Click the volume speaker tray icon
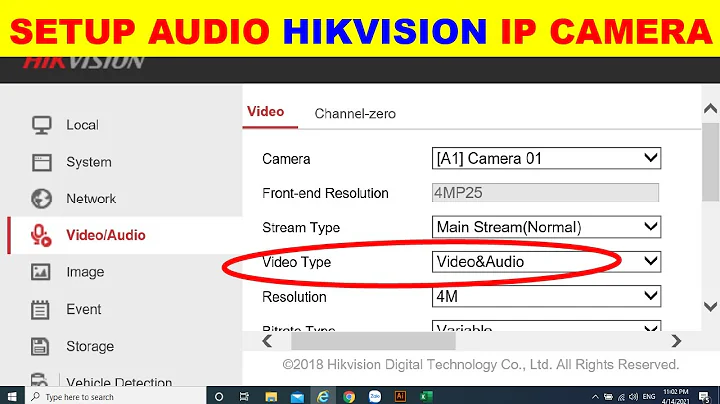Image resolution: width=720 pixels, height=404 pixels. [634, 397]
